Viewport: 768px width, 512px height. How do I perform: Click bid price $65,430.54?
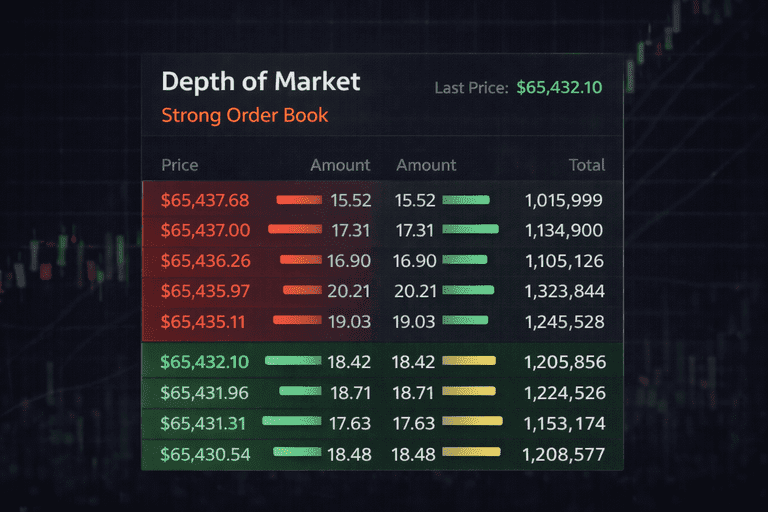point(205,455)
